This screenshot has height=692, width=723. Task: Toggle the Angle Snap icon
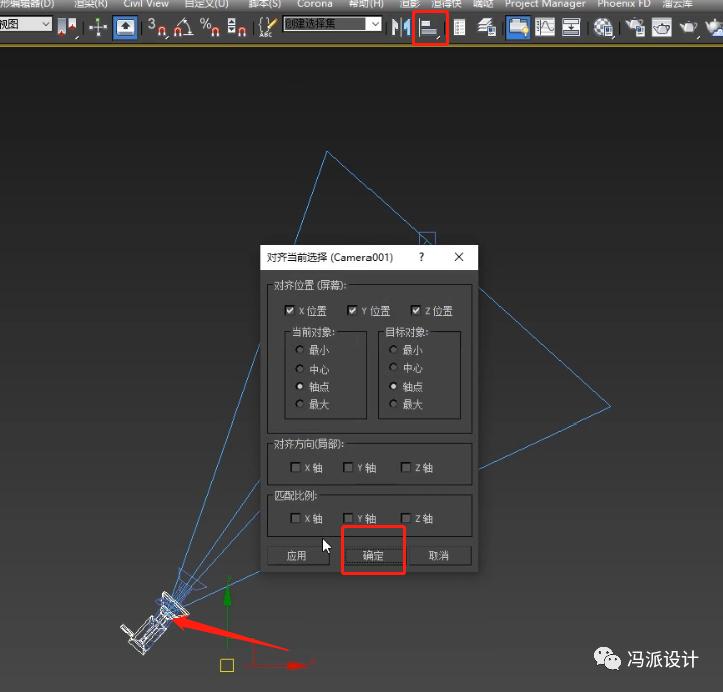[x=184, y=27]
